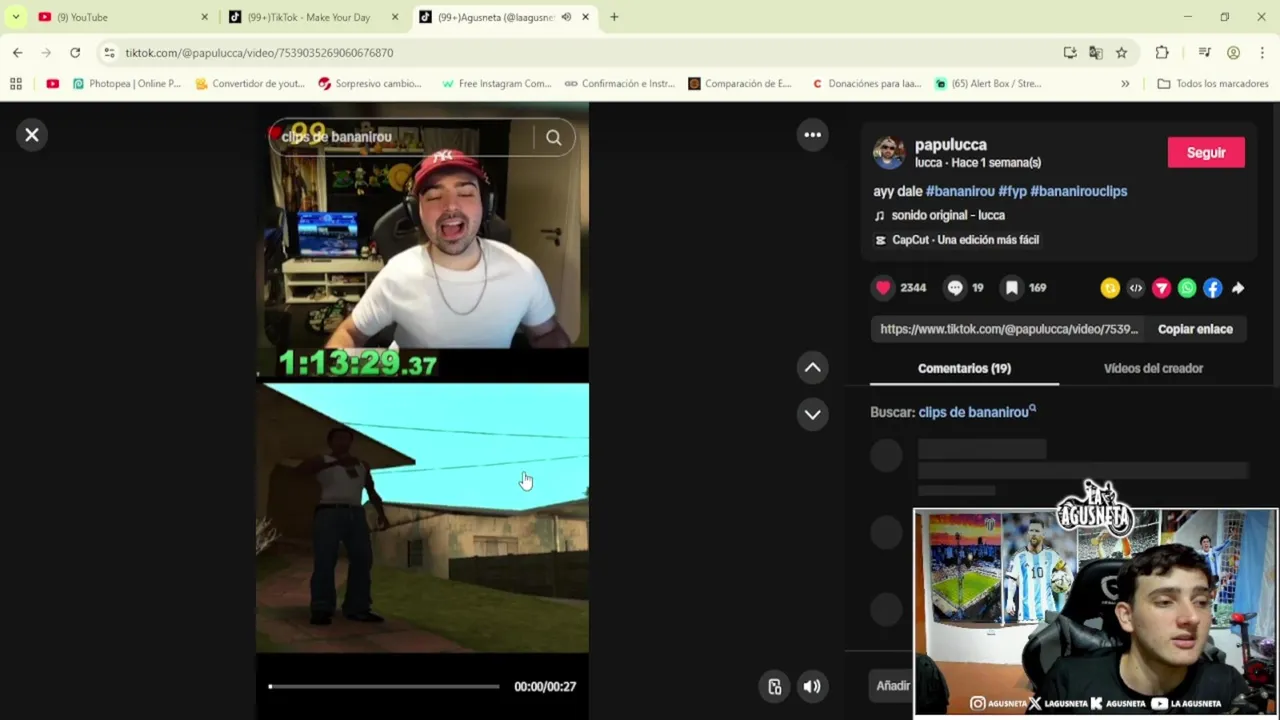Open #bananirouclips hashtag
Screen dimensions: 1280x720
coord(1079,191)
